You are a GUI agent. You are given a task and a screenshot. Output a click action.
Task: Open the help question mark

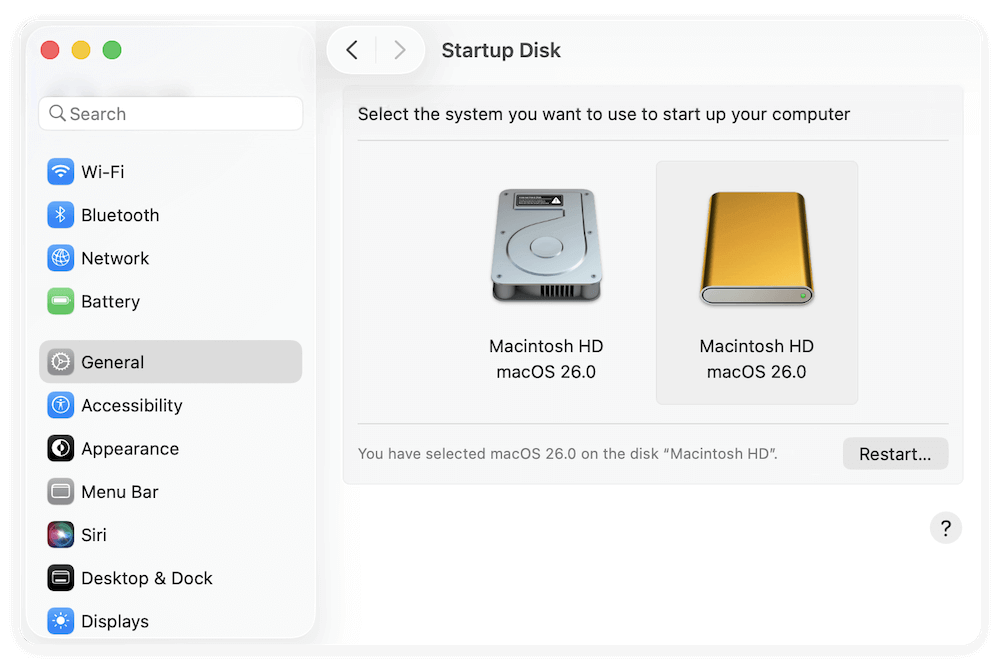click(945, 527)
